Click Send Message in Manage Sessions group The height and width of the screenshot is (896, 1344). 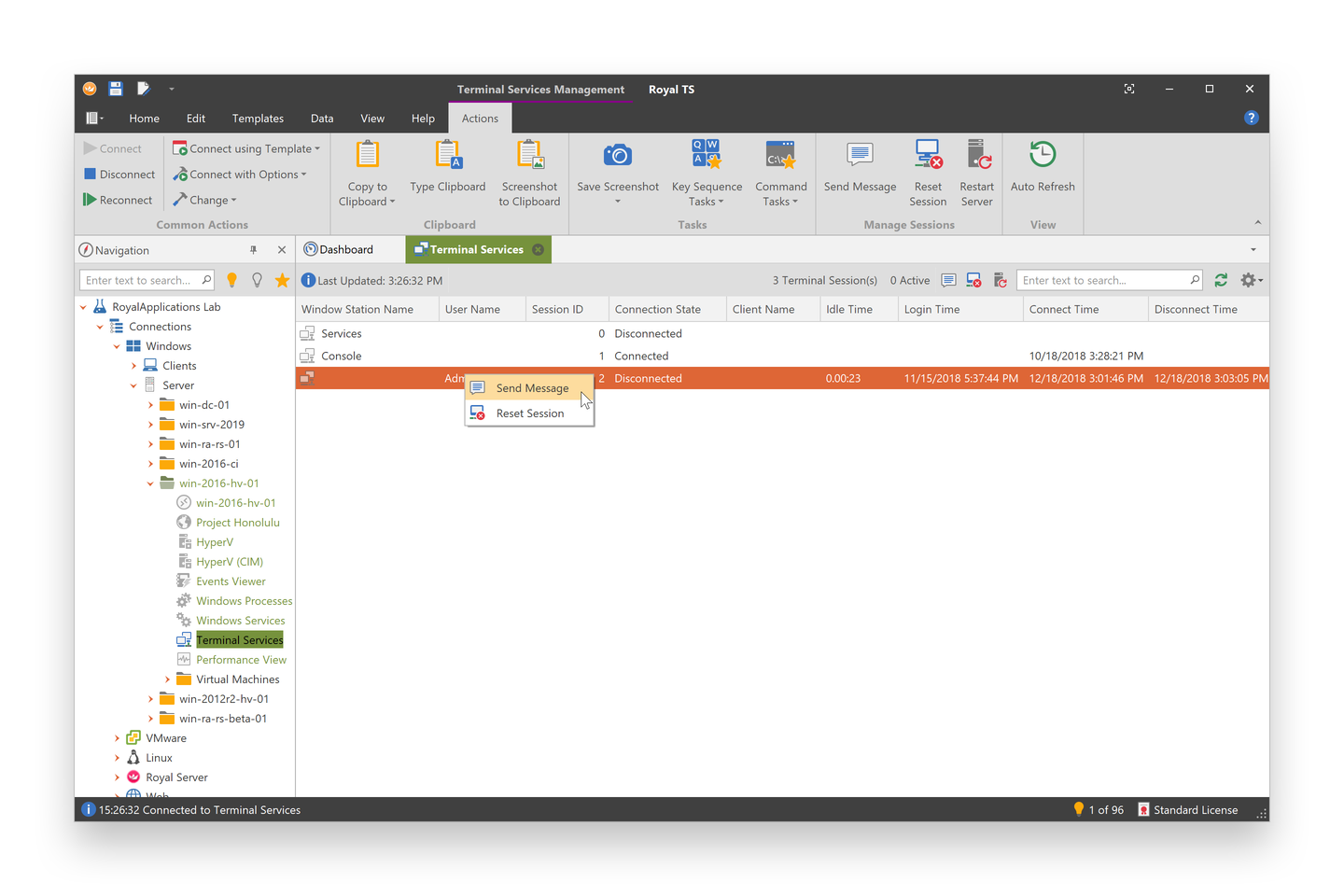point(859,168)
